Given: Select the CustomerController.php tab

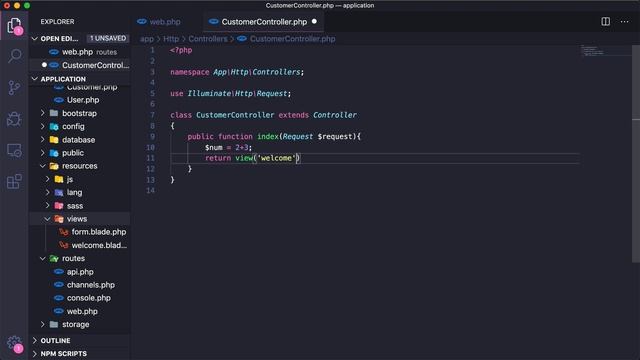Looking at the screenshot, I should (x=264, y=22).
